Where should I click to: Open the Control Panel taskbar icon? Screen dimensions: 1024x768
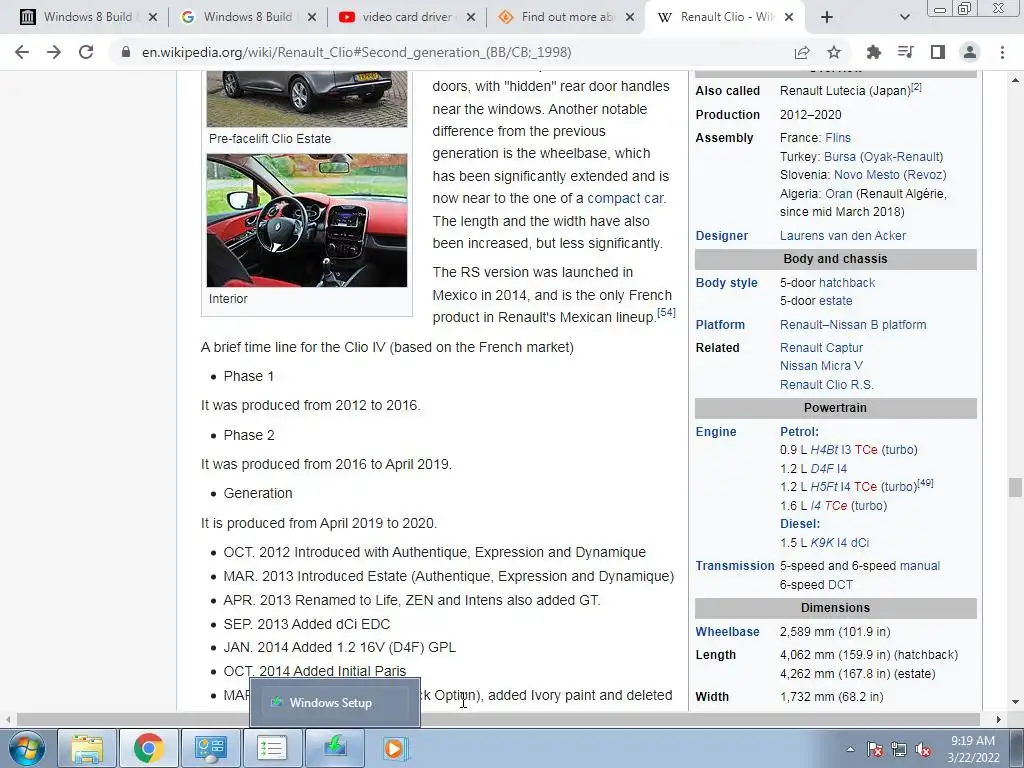tap(210, 748)
